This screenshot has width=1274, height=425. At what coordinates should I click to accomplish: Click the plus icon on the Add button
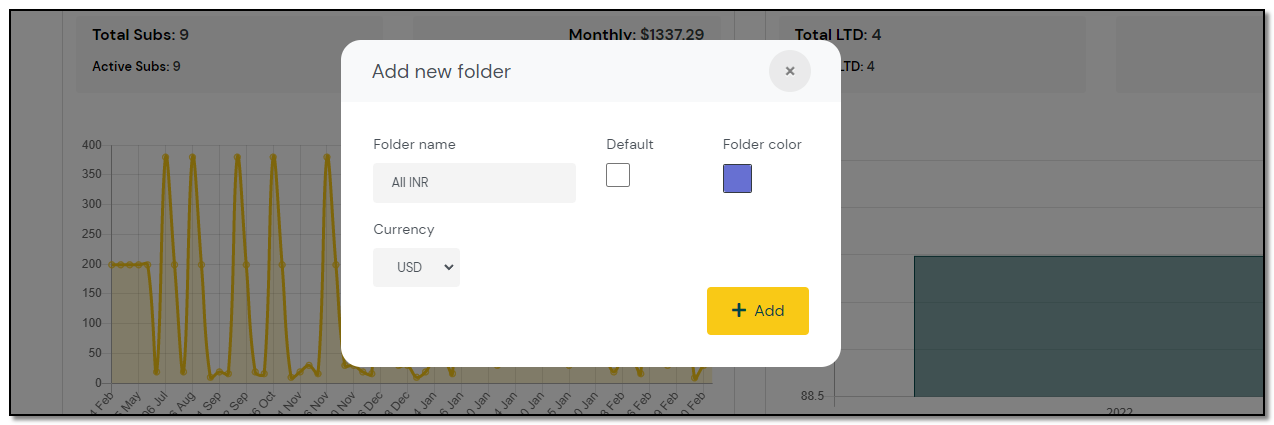click(739, 310)
